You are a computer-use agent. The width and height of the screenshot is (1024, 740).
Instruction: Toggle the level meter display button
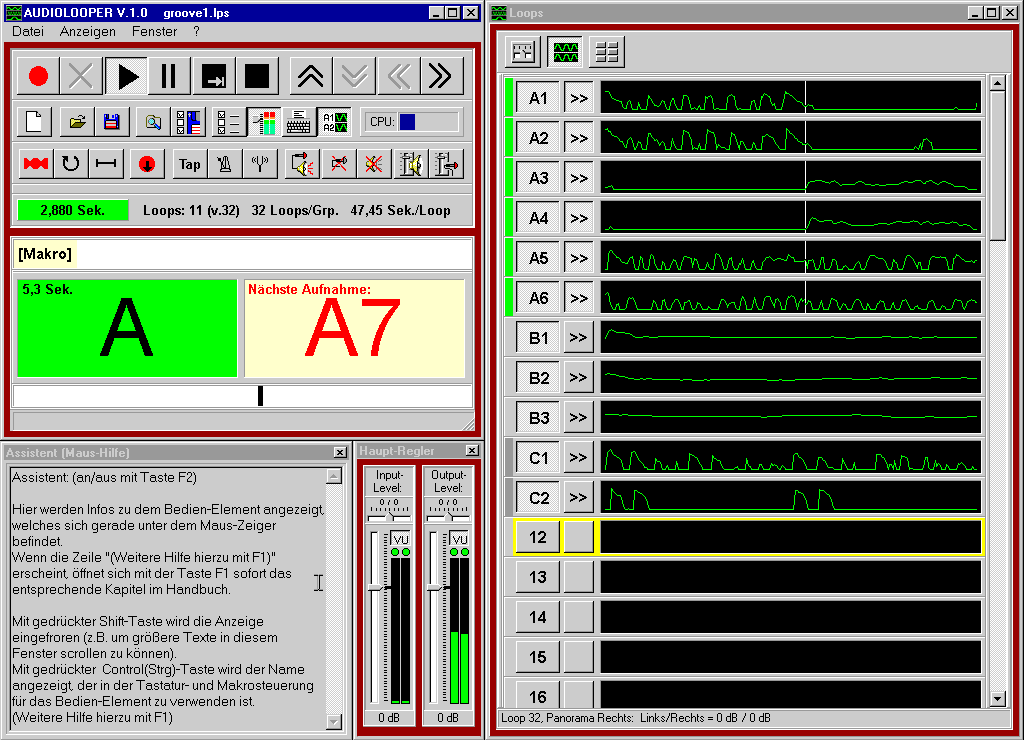click(264, 122)
